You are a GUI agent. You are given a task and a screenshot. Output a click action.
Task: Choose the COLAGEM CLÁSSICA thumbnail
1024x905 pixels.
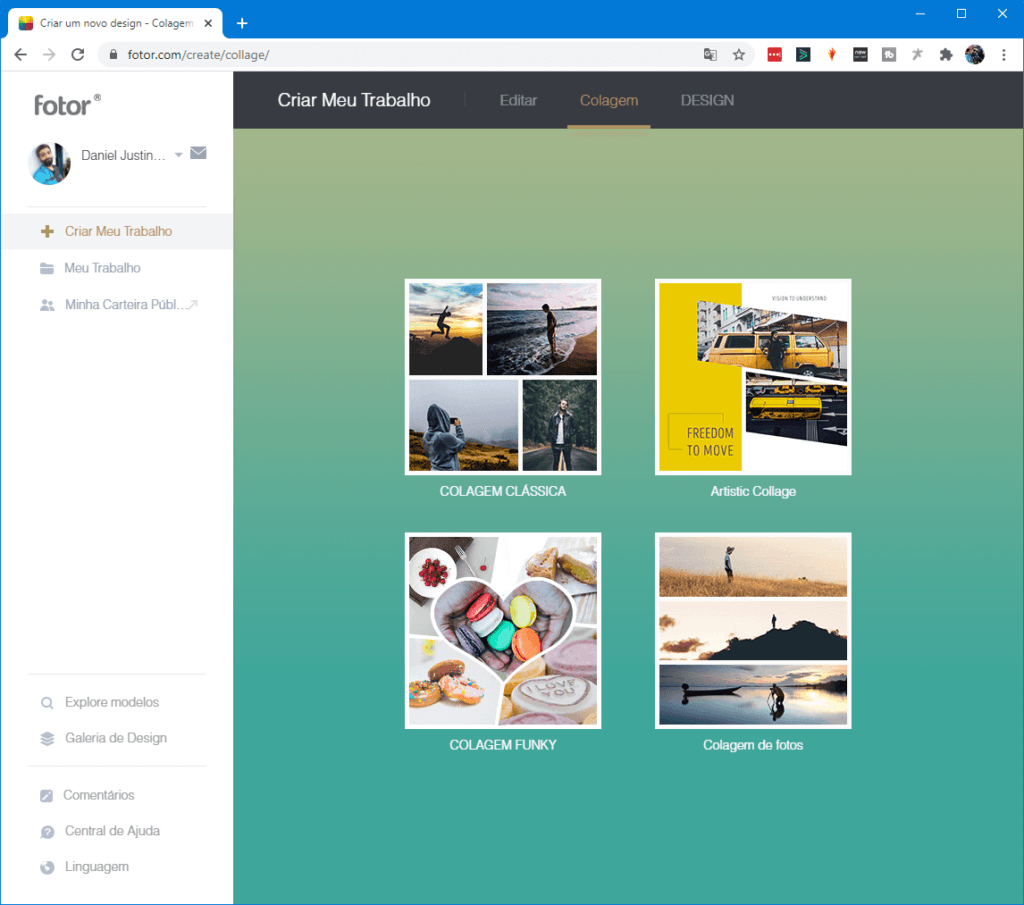tap(503, 377)
